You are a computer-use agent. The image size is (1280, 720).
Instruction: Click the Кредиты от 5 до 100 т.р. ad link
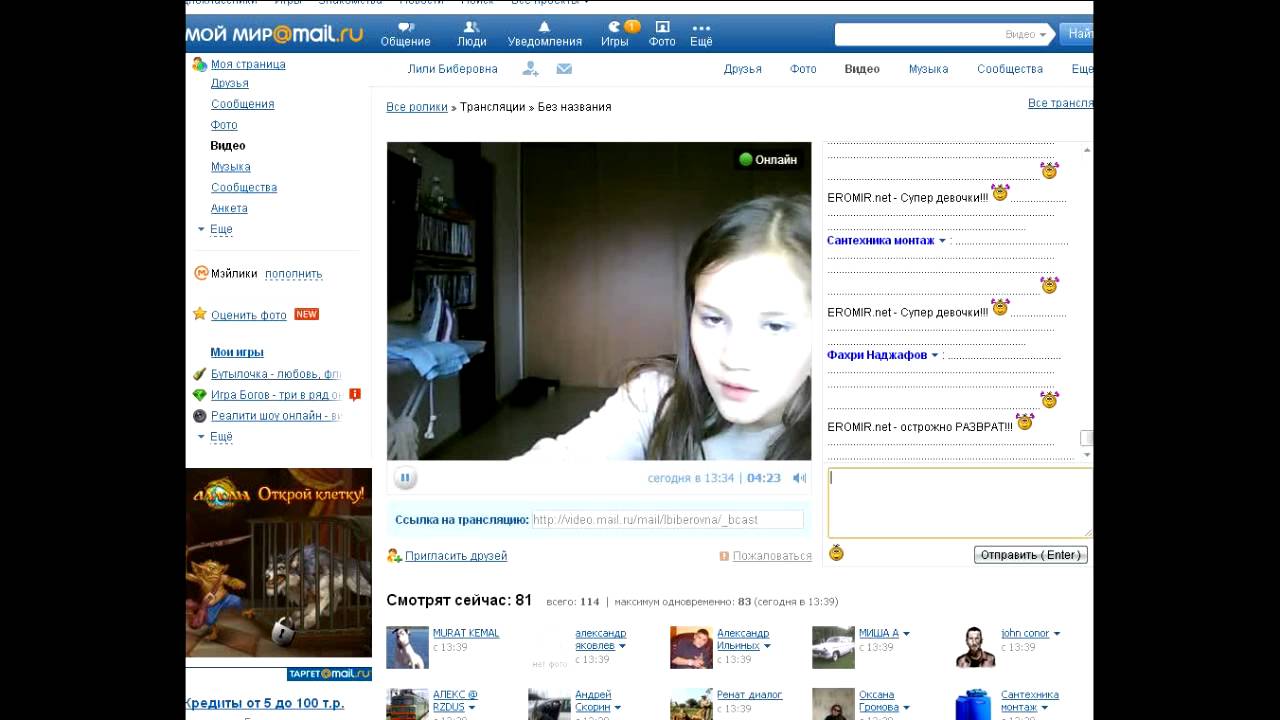click(x=265, y=704)
